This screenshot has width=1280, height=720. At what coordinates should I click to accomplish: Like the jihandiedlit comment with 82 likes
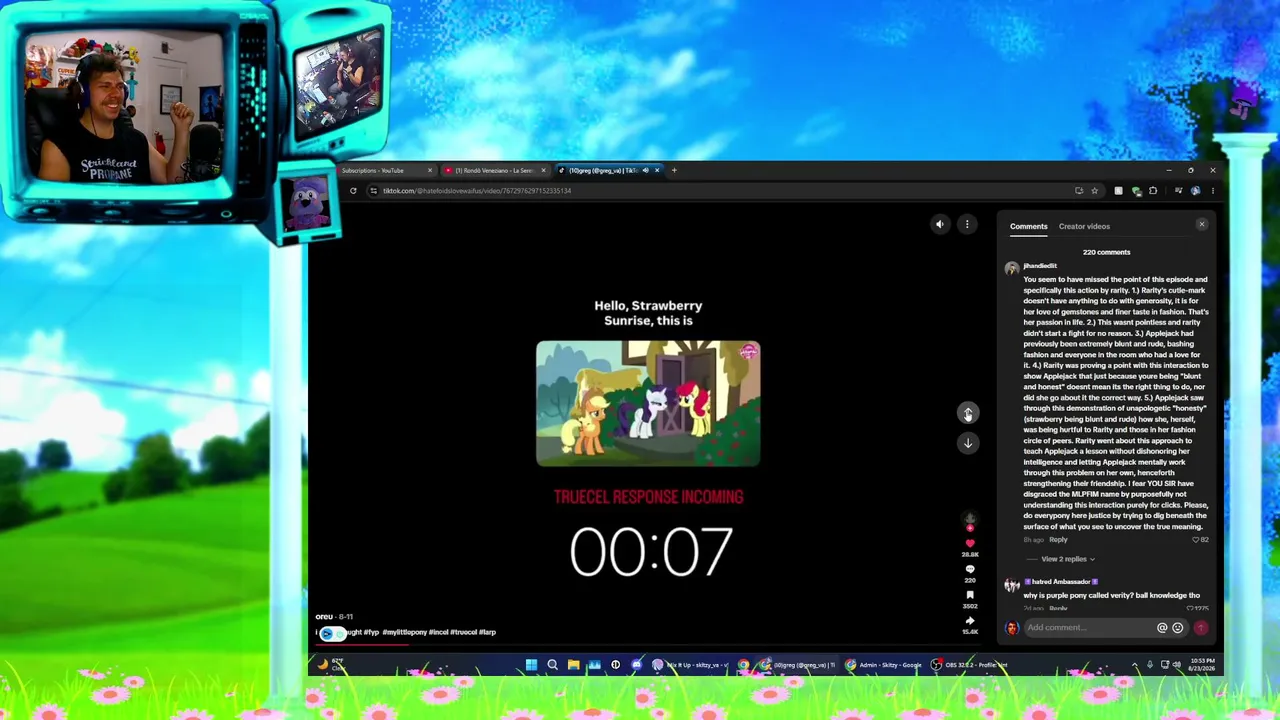(1196, 540)
